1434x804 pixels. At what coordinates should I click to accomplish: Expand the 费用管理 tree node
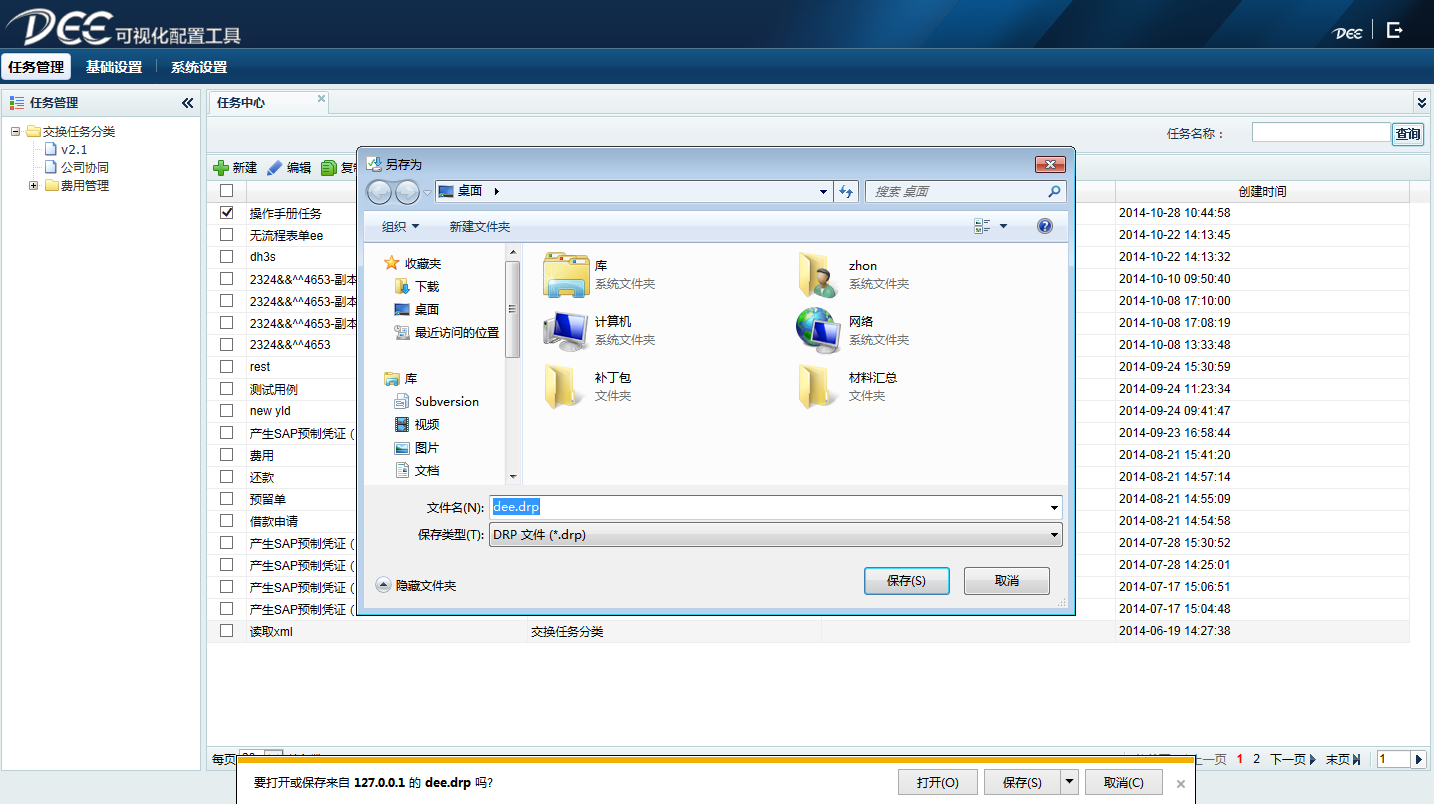click(33, 186)
